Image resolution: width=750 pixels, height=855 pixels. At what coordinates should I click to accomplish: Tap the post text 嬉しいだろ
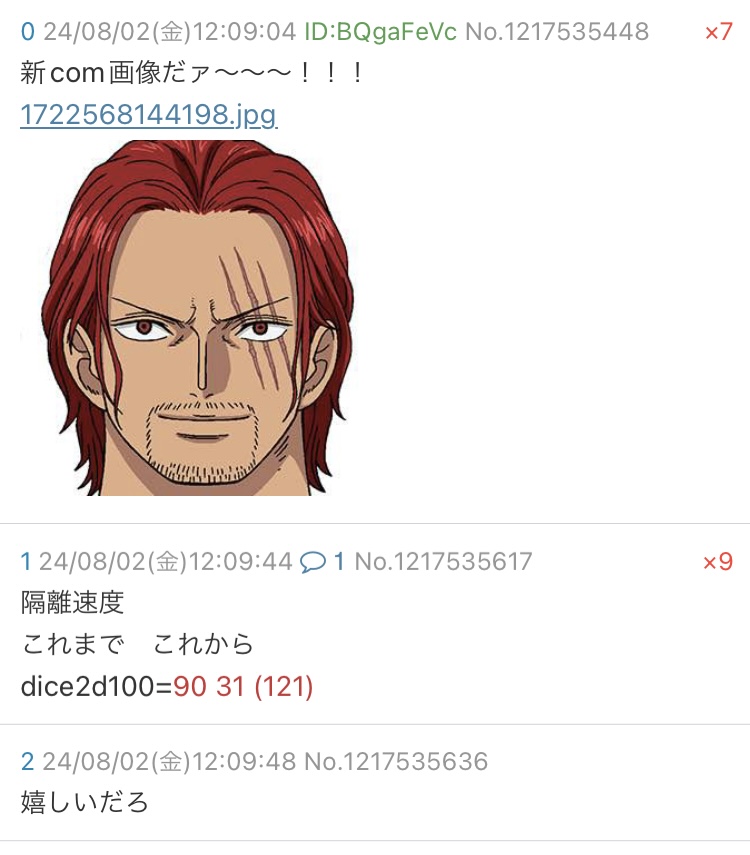pos(85,802)
